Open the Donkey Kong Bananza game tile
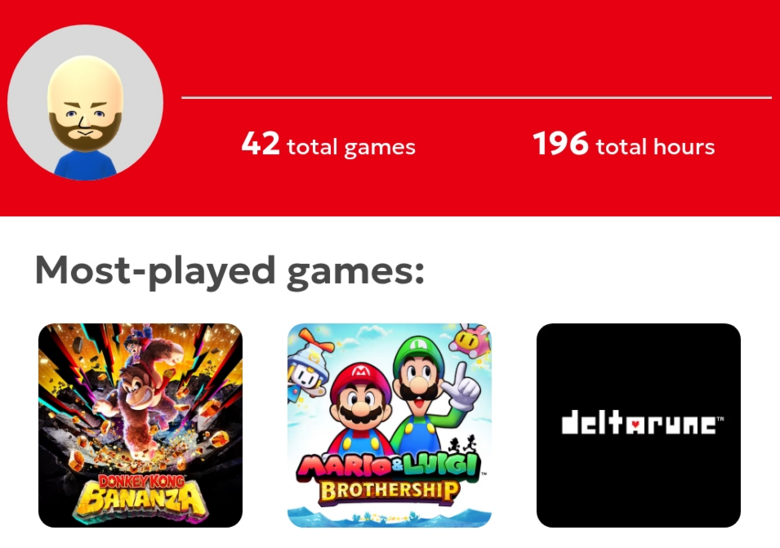The image size is (780, 548). point(140,425)
